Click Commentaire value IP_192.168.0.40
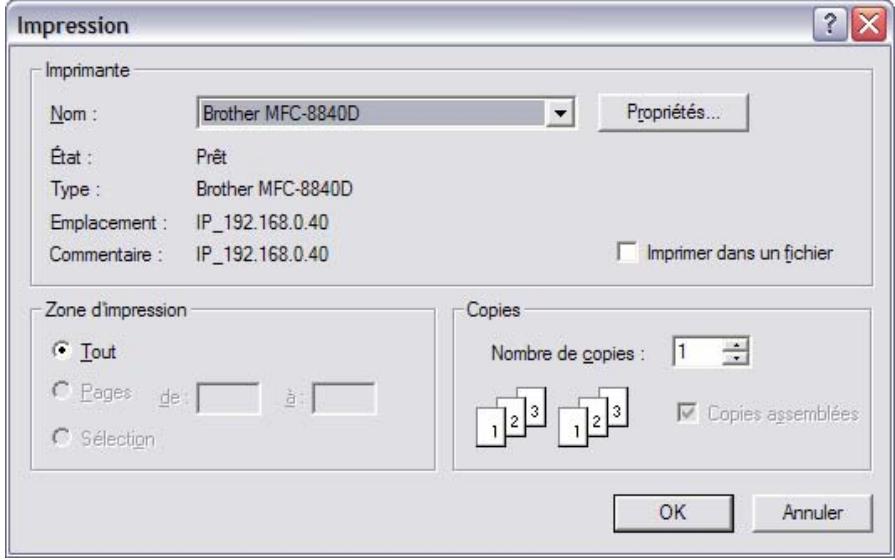Screen dimensions: 895x560 263,254
